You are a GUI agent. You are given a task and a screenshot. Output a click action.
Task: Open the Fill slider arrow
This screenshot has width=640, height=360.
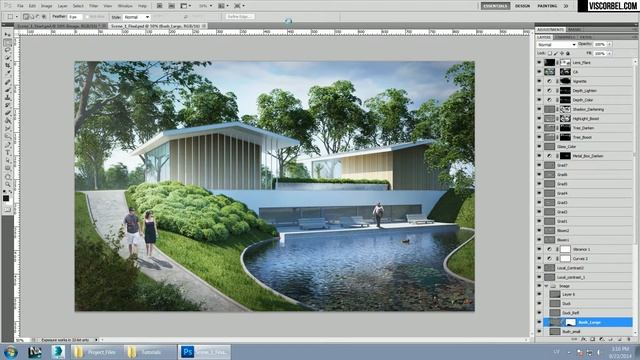pyautogui.click(x=610, y=53)
